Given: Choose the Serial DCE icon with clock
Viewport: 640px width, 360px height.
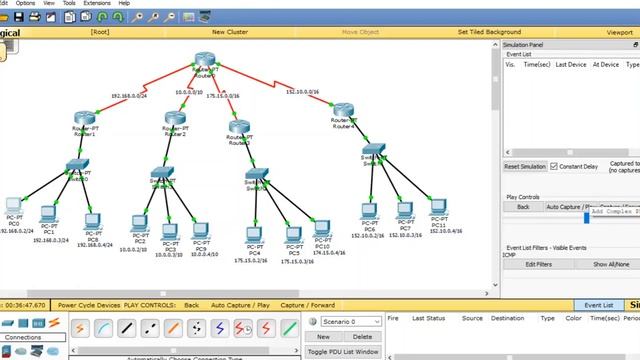Looking at the screenshot, I should [x=243, y=328].
